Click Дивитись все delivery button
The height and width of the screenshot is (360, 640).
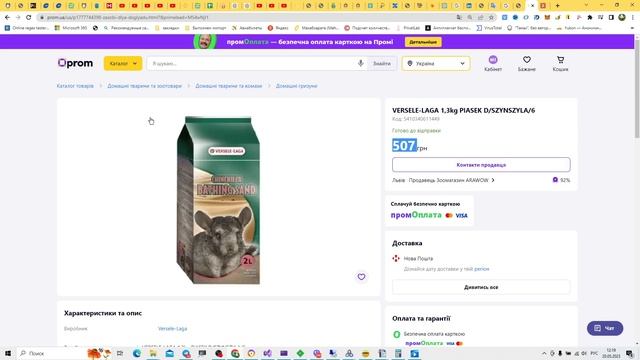coord(481,287)
